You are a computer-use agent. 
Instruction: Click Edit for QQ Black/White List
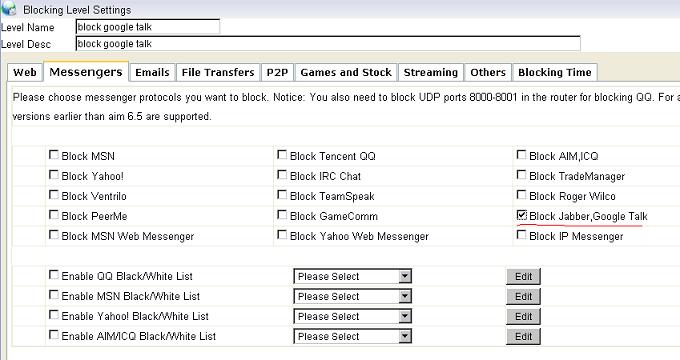coord(523,276)
